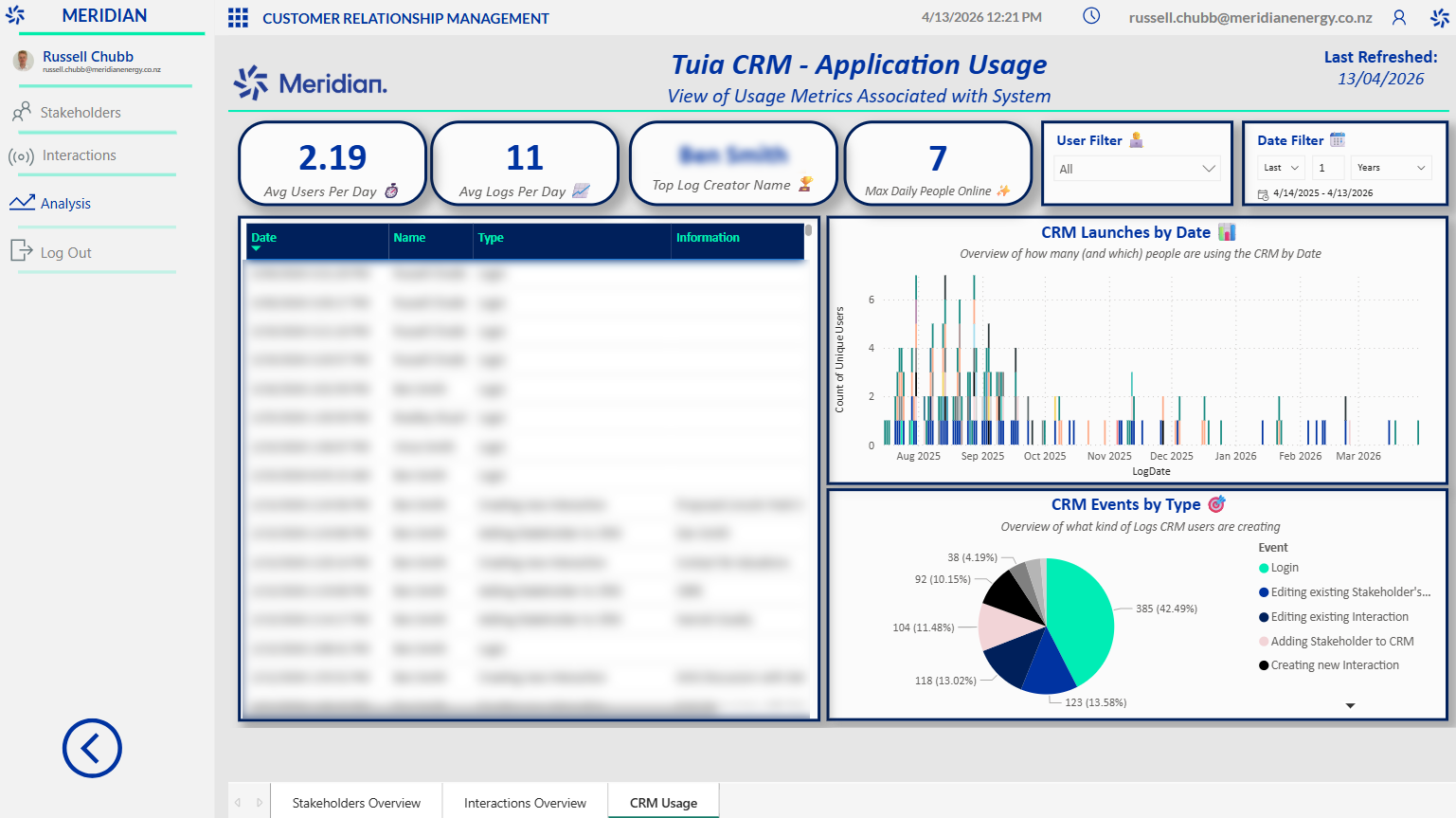Expand more Event legend items with the down arrow
Image resolution: width=1456 pixels, height=818 pixels.
point(1350,706)
